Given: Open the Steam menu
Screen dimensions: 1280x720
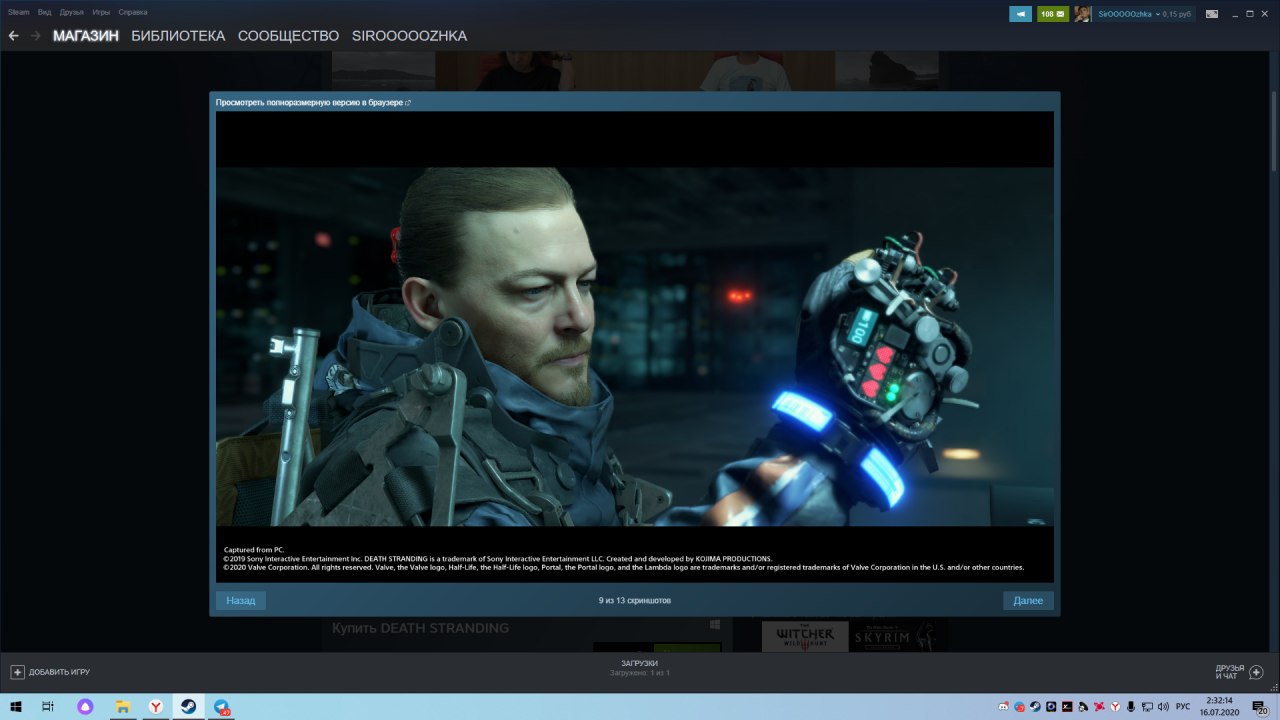Looking at the screenshot, I should [x=19, y=12].
